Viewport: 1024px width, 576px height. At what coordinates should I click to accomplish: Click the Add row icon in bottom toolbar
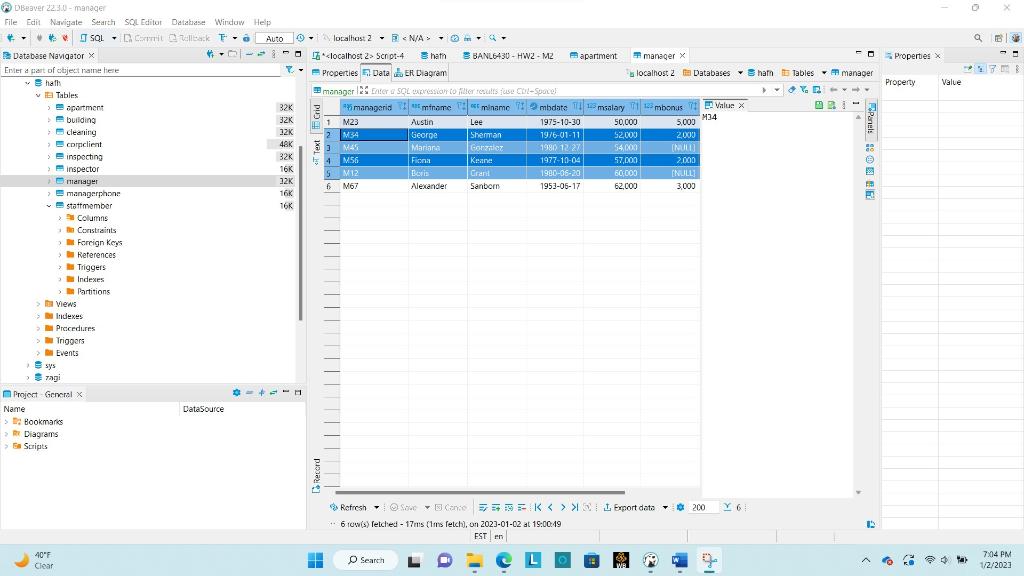point(496,507)
